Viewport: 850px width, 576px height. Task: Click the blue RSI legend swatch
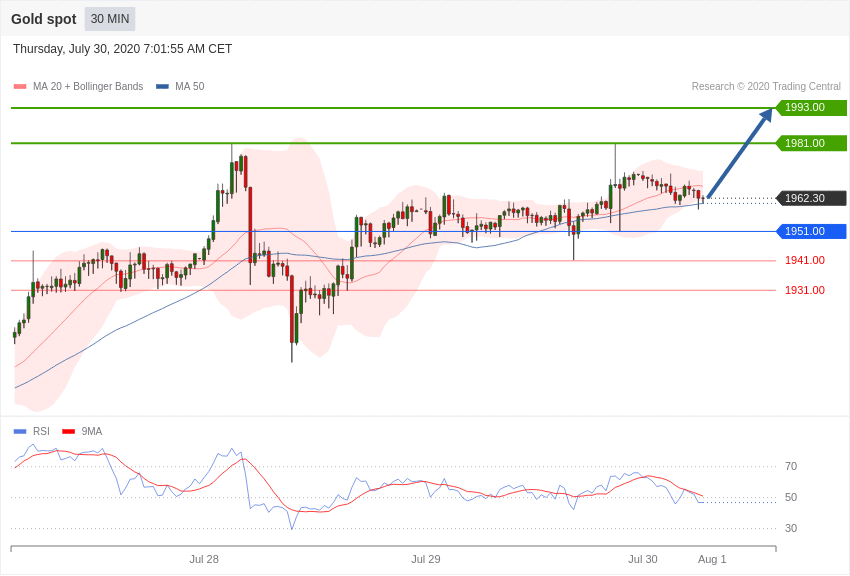[20, 431]
